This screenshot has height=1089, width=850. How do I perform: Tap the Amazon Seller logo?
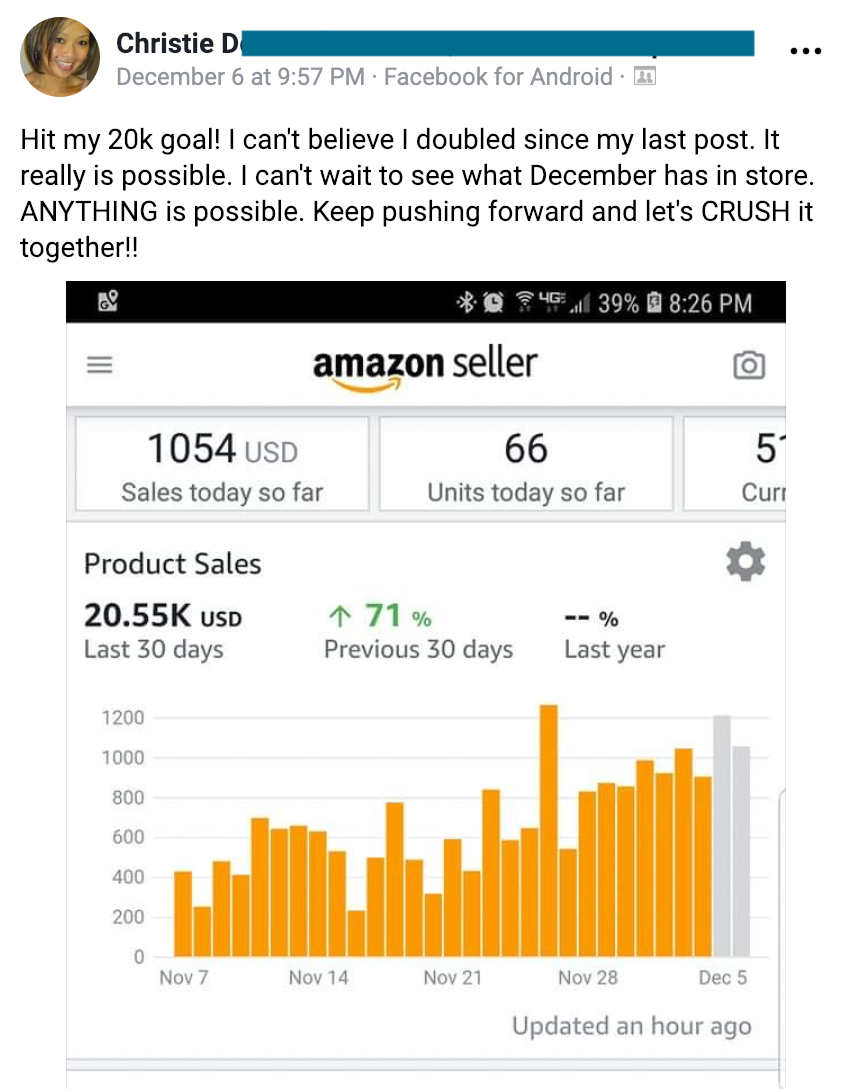click(x=425, y=366)
